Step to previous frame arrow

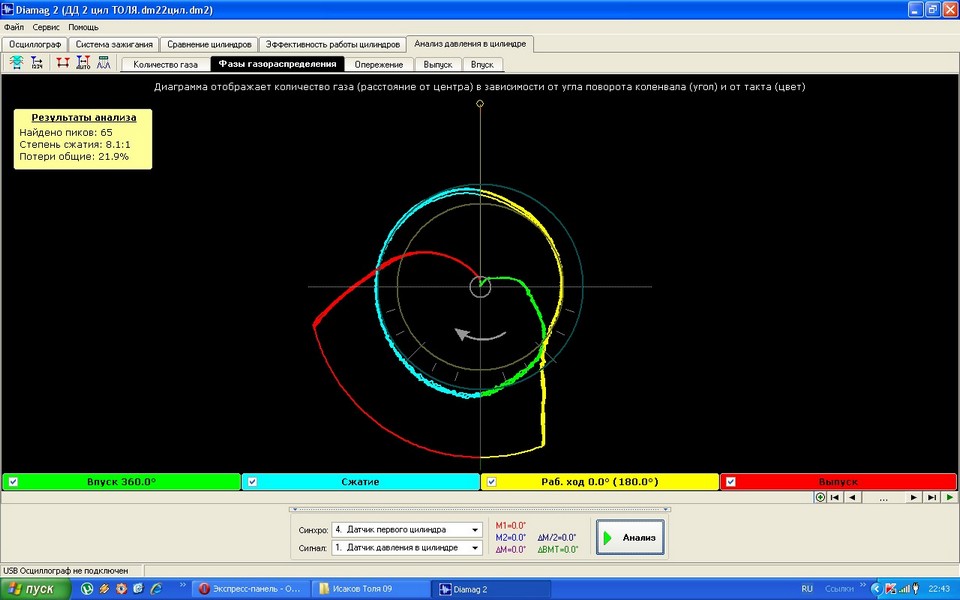852,497
